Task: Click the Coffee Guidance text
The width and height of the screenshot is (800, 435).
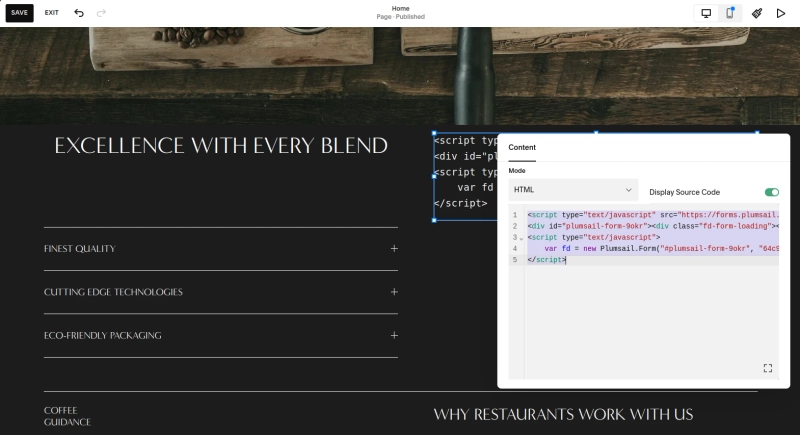Action: tap(67, 416)
